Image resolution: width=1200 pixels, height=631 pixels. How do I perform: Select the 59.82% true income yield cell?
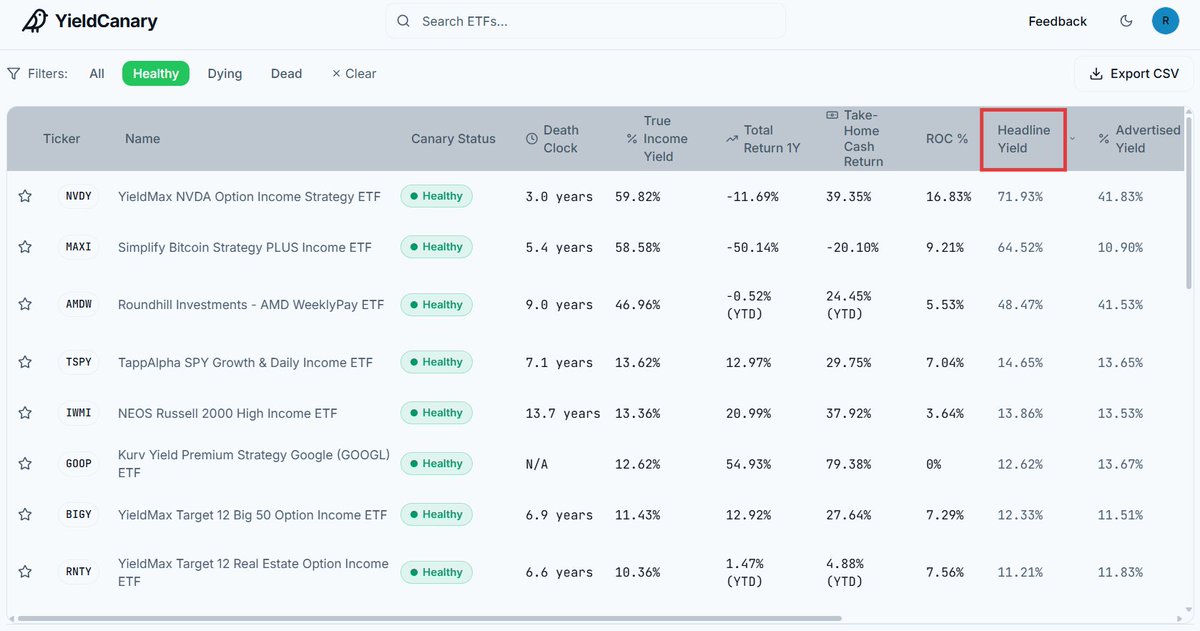pos(638,197)
